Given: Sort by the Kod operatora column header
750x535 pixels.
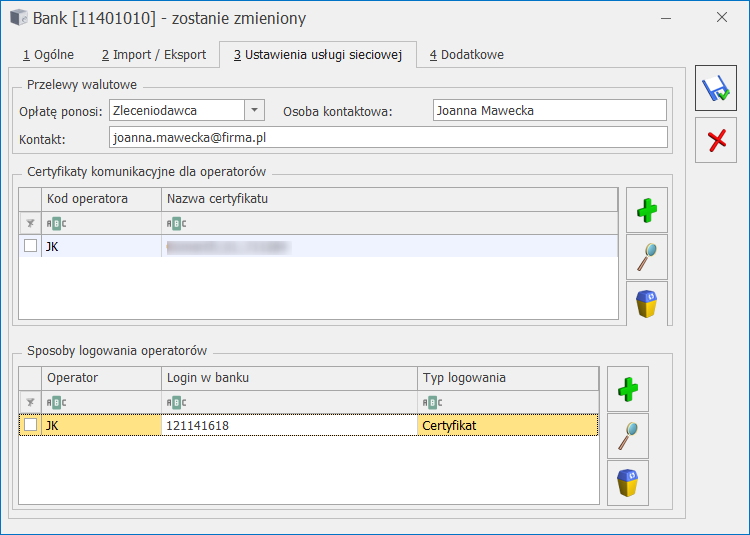Looking at the screenshot, I should click(101, 199).
